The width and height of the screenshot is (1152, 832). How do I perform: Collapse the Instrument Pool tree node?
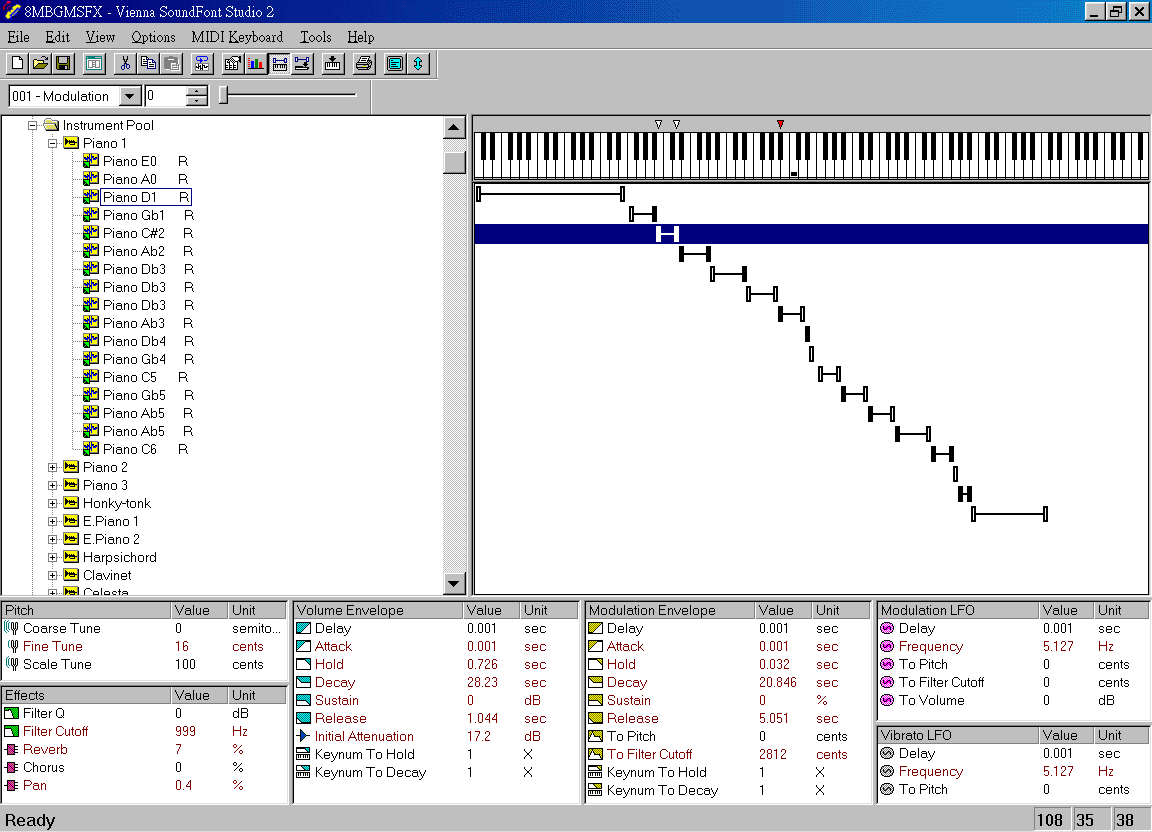tap(32, 125)
